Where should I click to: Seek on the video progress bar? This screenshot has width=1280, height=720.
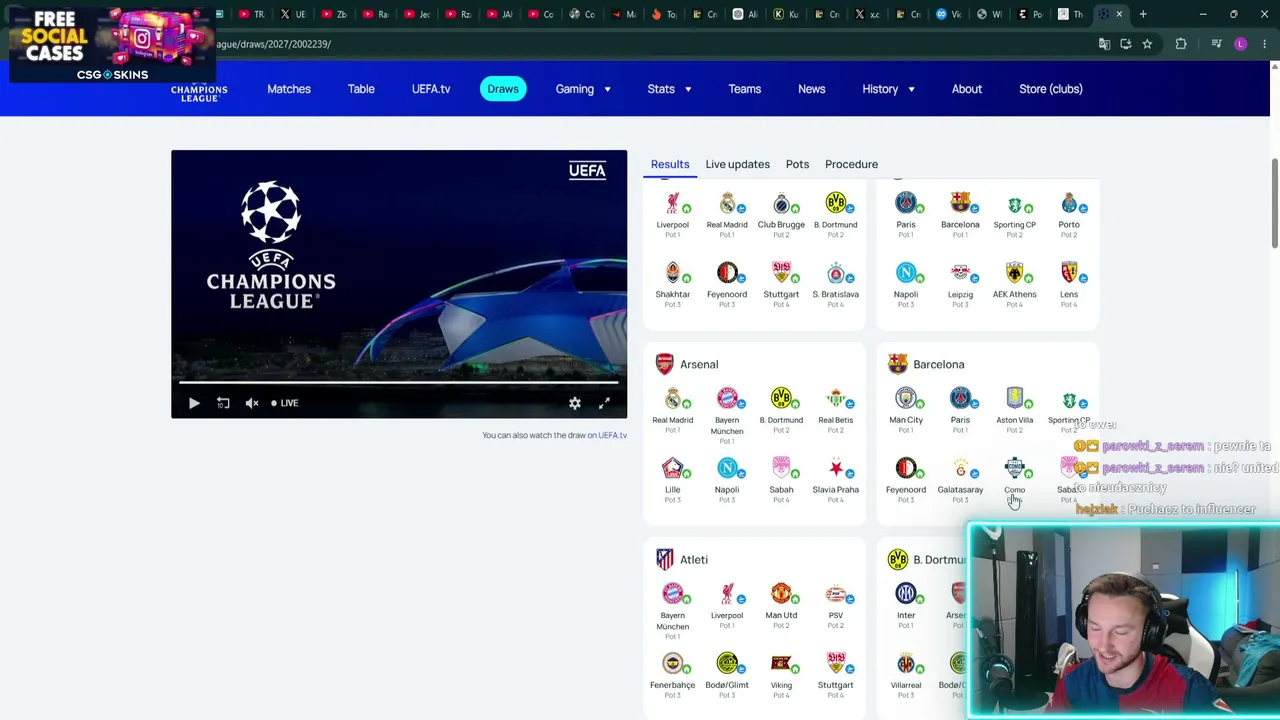coord(399,382)
